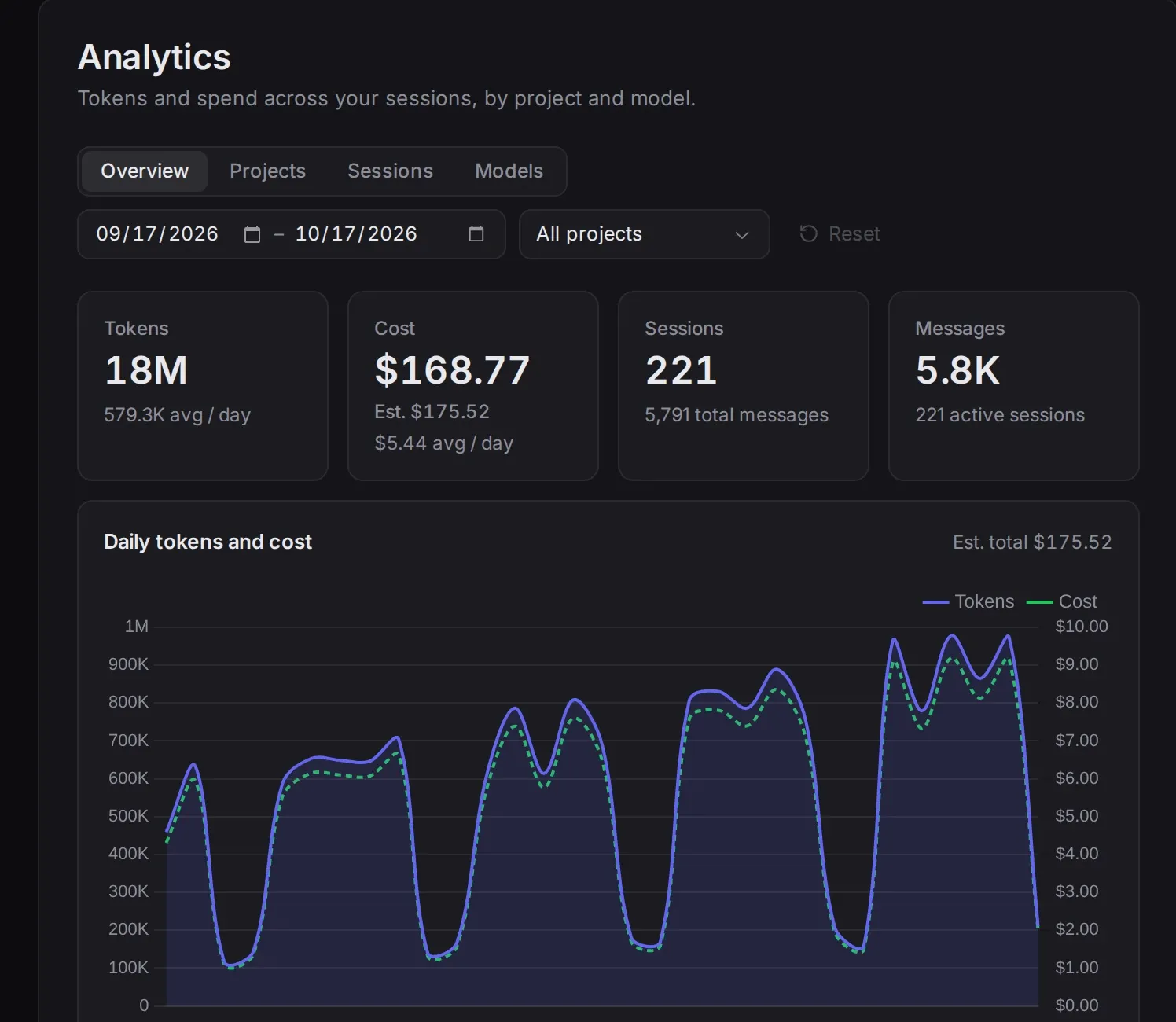Click the Tokens card label
This screenshot has width=1176, height=1022.
pyautogui.click(x=136, y=329)
